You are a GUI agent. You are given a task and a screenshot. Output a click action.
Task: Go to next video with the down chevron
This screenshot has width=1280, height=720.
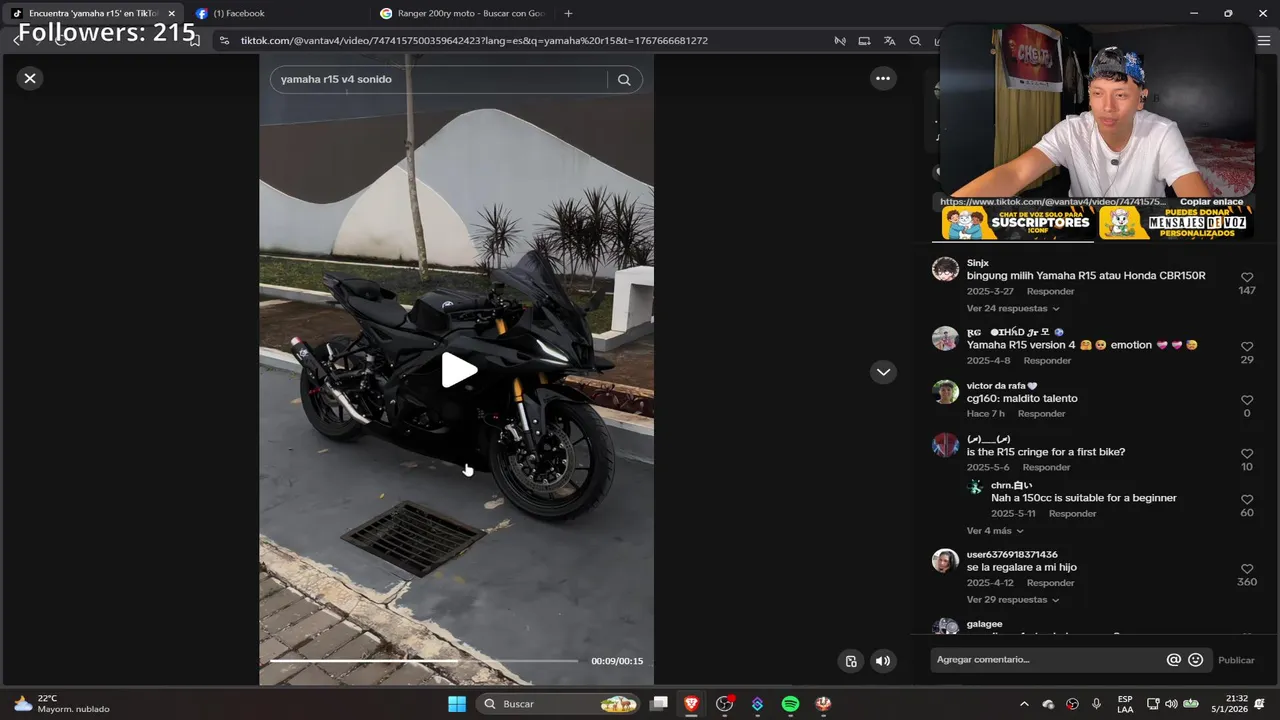tap(883, 372)
